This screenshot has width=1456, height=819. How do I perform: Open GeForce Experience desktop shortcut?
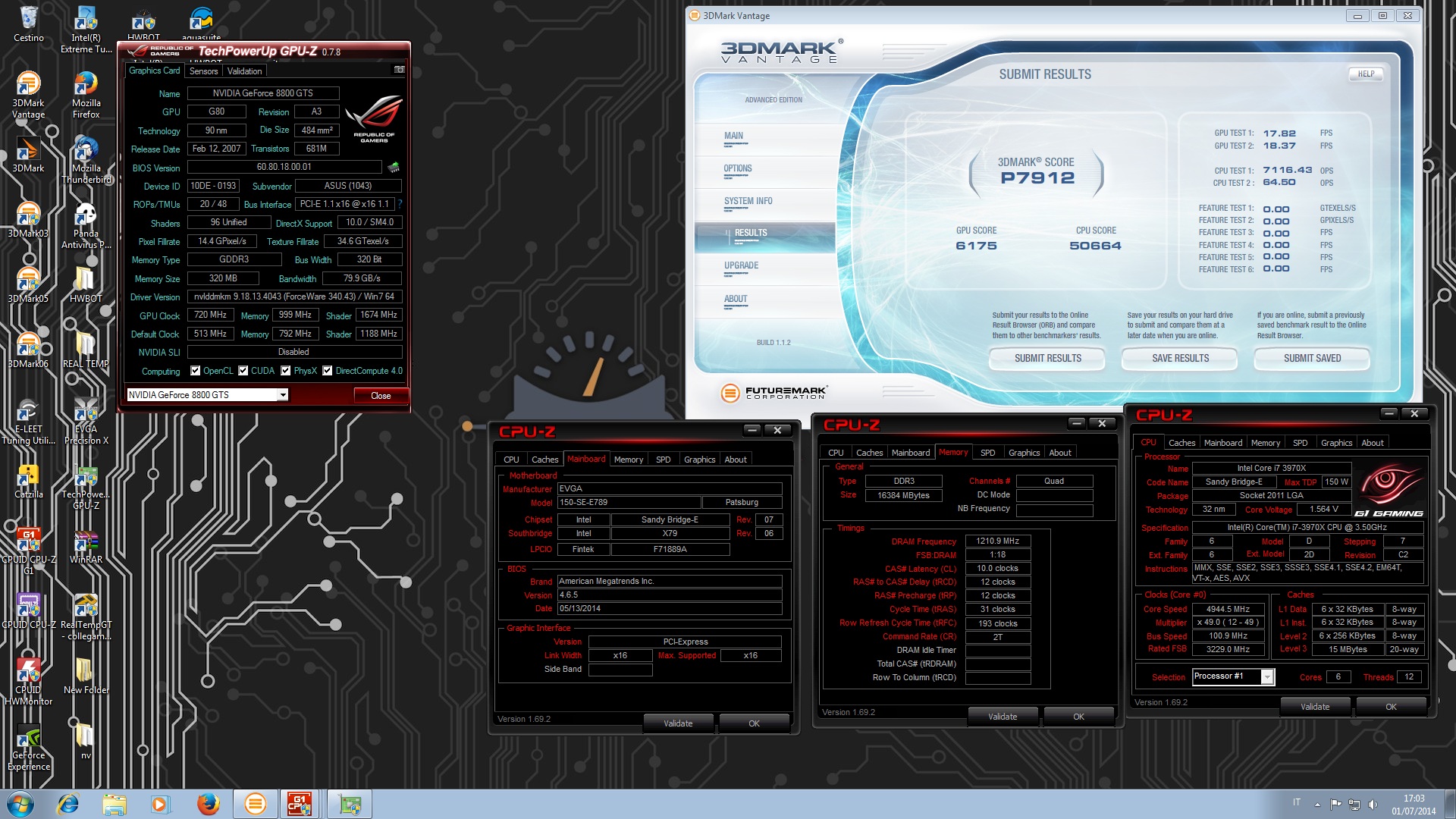tap(28, 747)
